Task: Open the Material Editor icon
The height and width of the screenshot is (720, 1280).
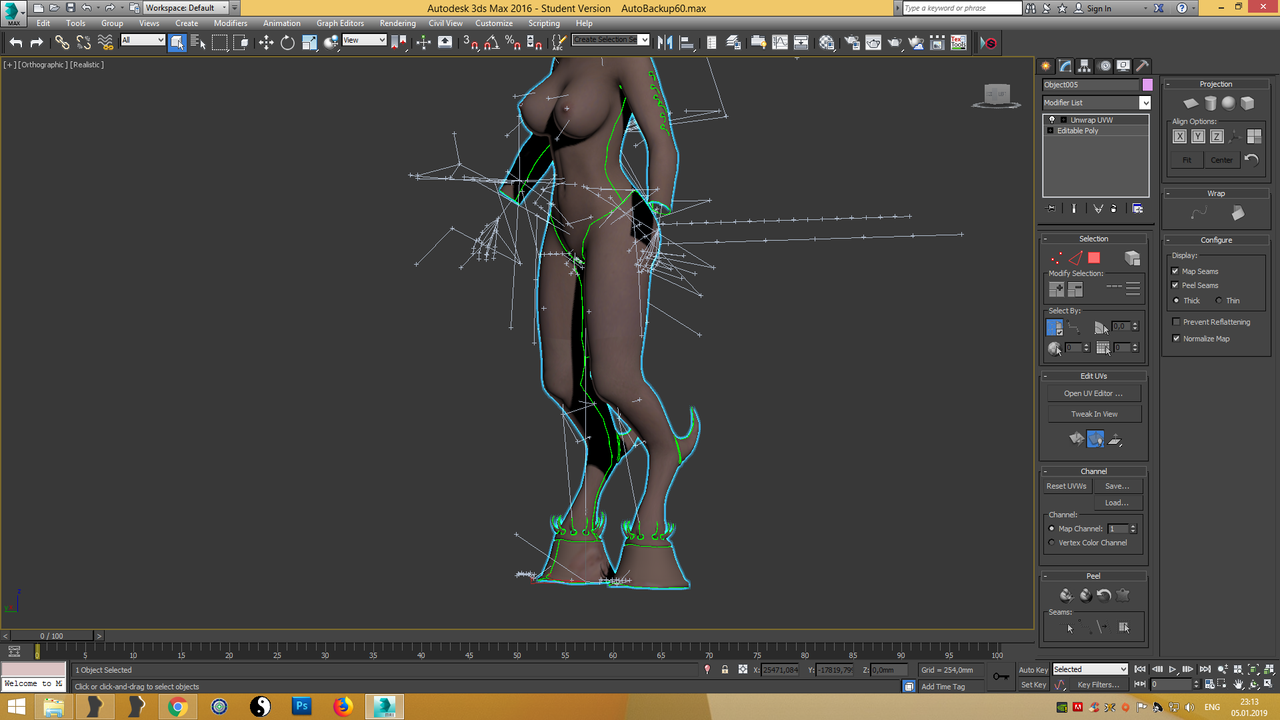Action: tap(827, 42)
